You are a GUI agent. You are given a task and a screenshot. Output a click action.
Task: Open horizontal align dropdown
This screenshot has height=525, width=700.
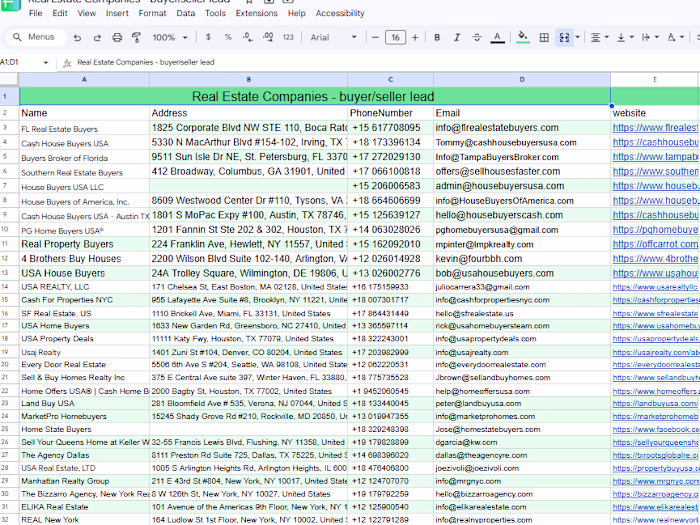(x=600, y=38)
